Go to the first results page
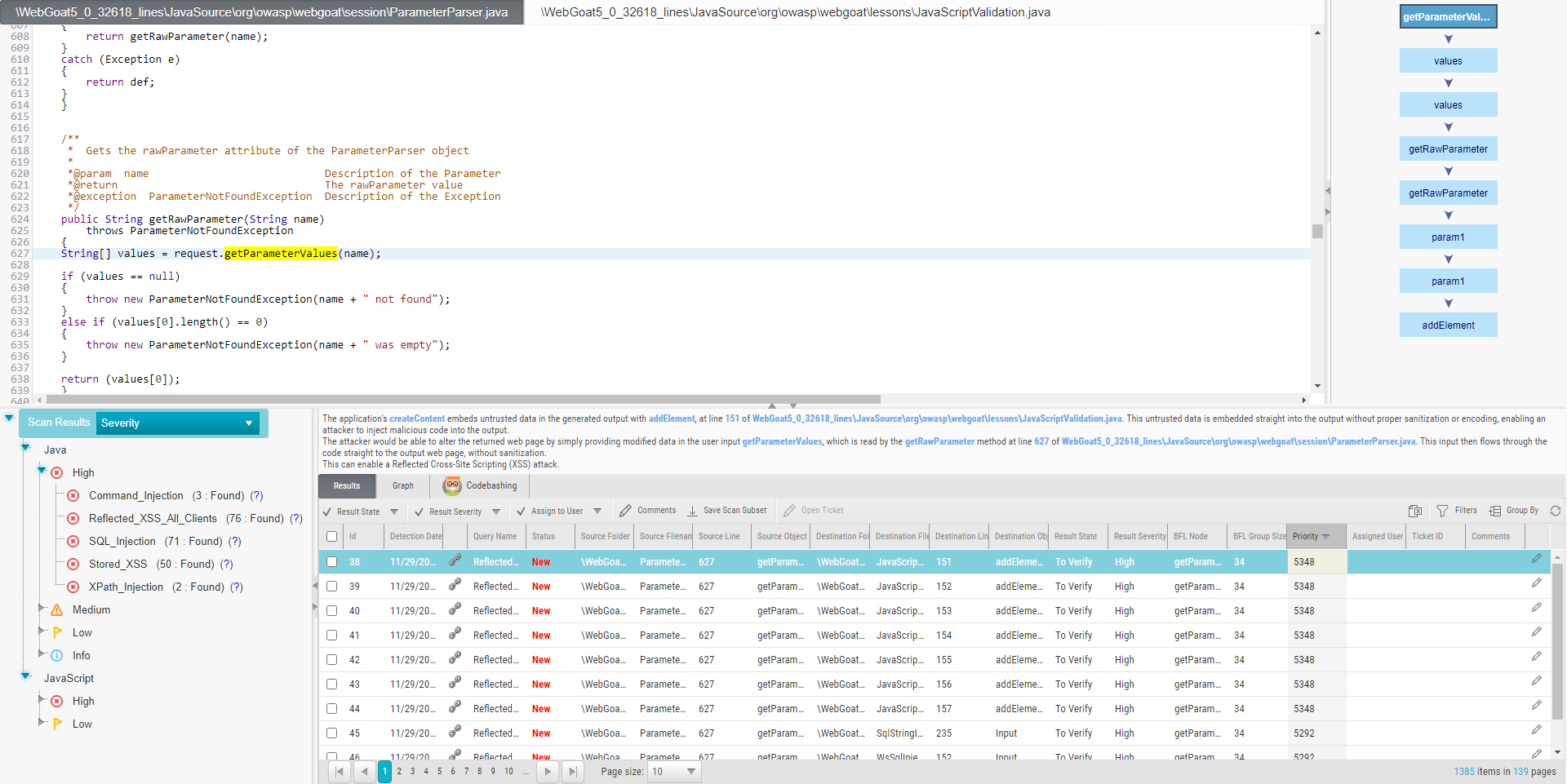Viewport: 1567px width, 784px height. tap(340, 772)
